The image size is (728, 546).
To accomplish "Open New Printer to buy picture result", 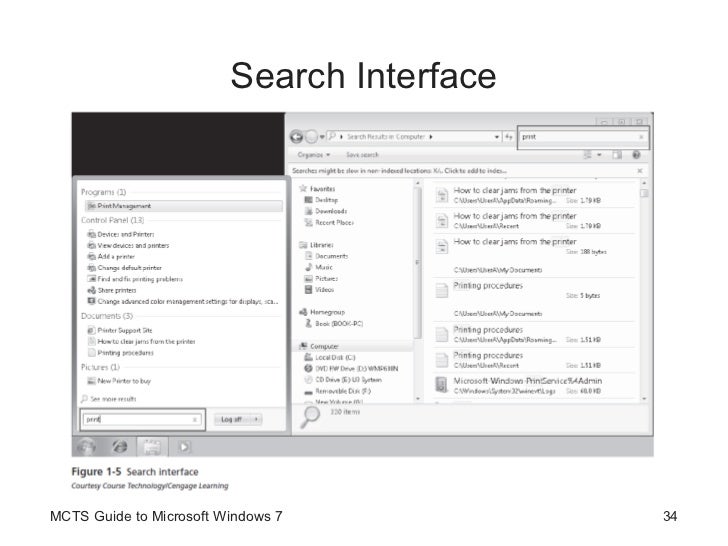I will (x=119, y=381).
